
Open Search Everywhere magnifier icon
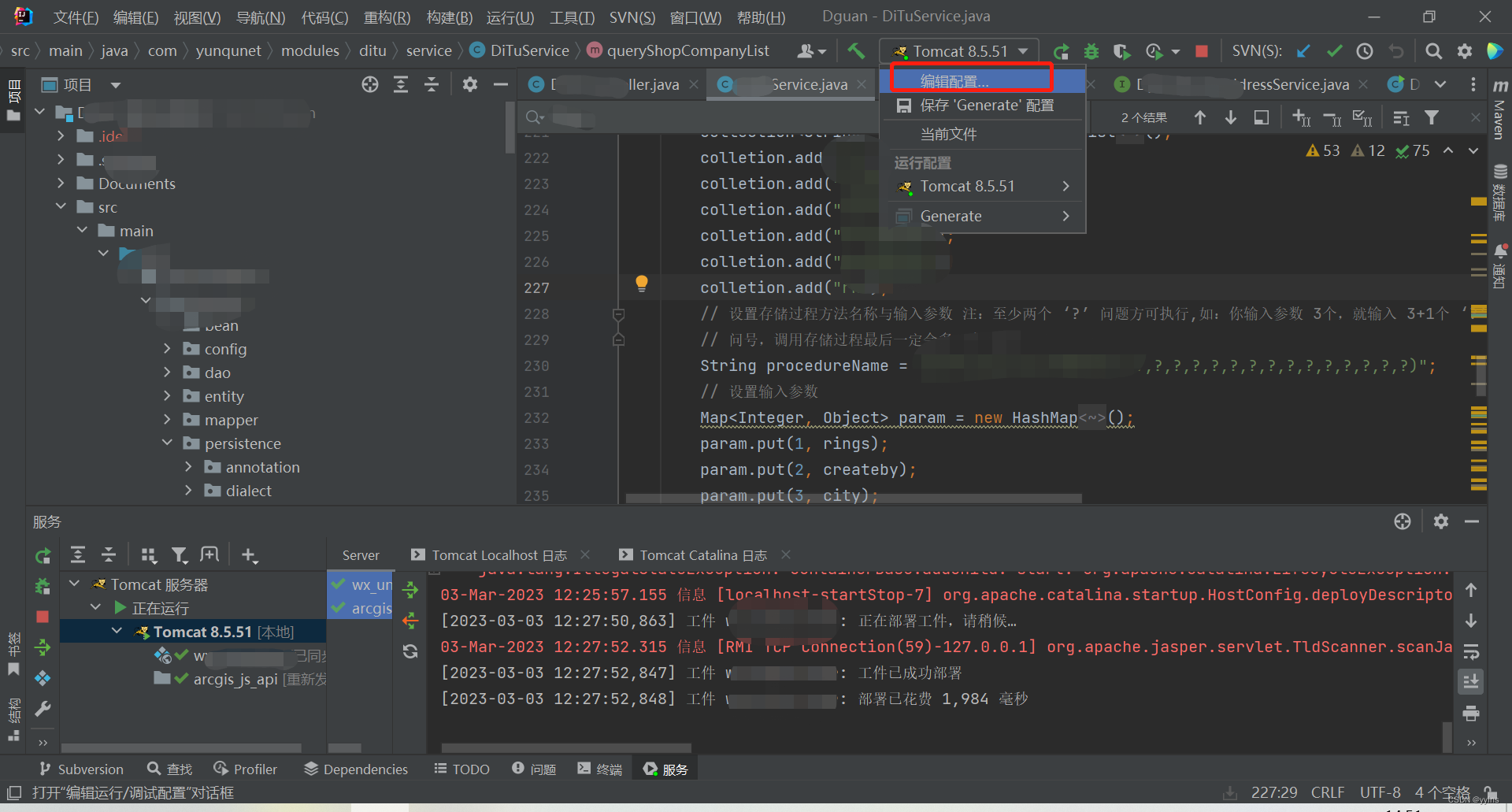(x=1434, y=51)
